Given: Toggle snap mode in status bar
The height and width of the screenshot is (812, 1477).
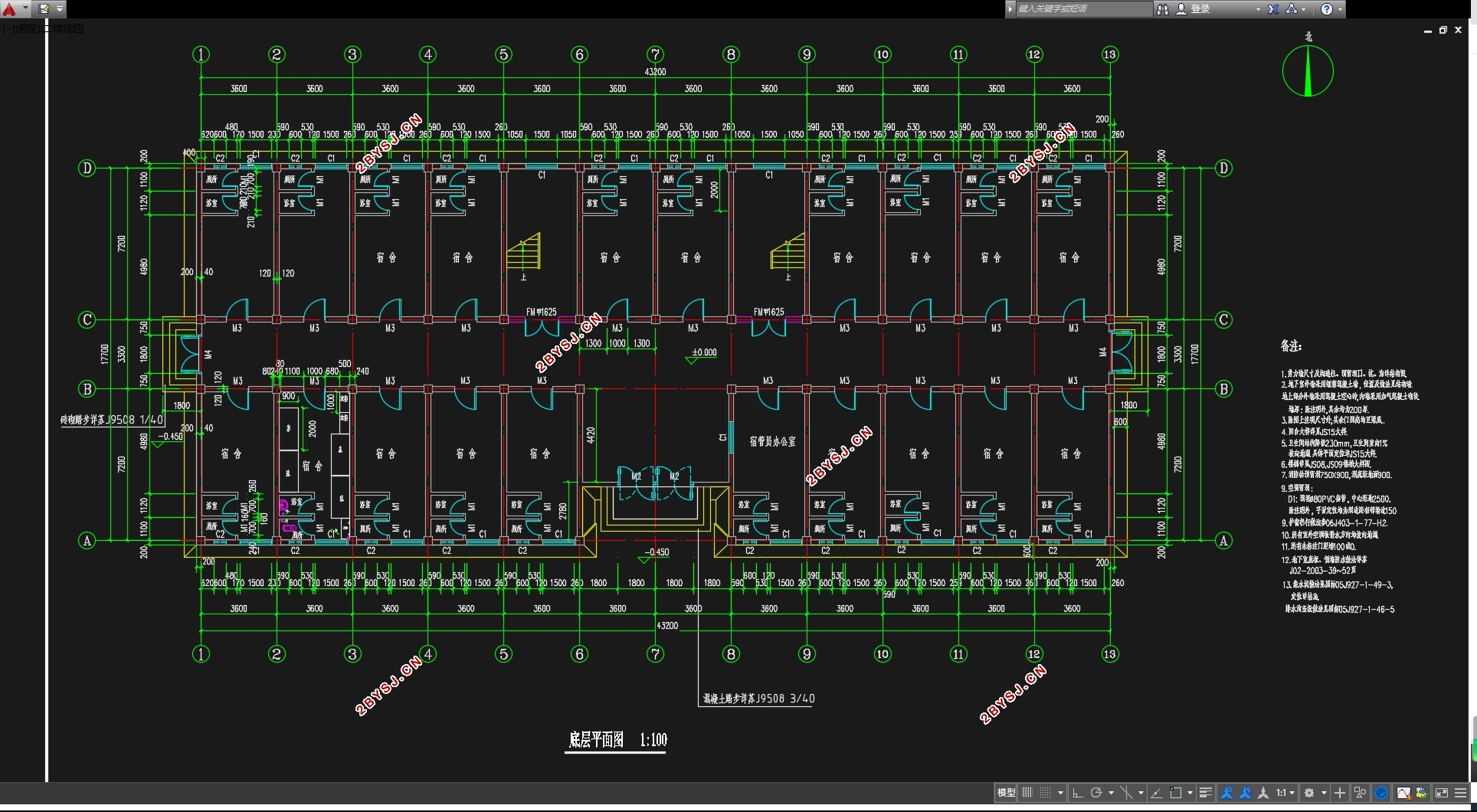Looking at the screenshot, I should click(1045, 793).
